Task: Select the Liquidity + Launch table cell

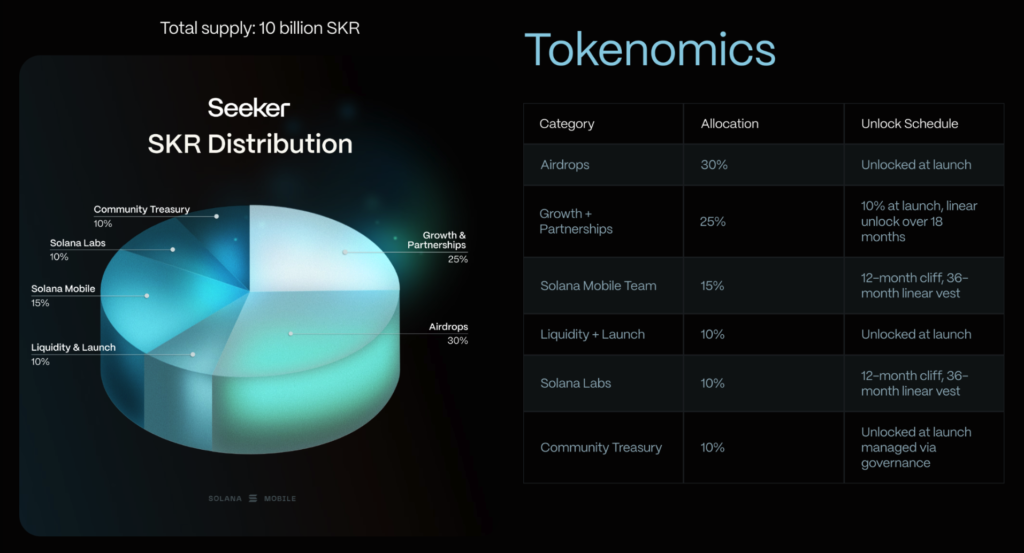Action: point(592,334)
